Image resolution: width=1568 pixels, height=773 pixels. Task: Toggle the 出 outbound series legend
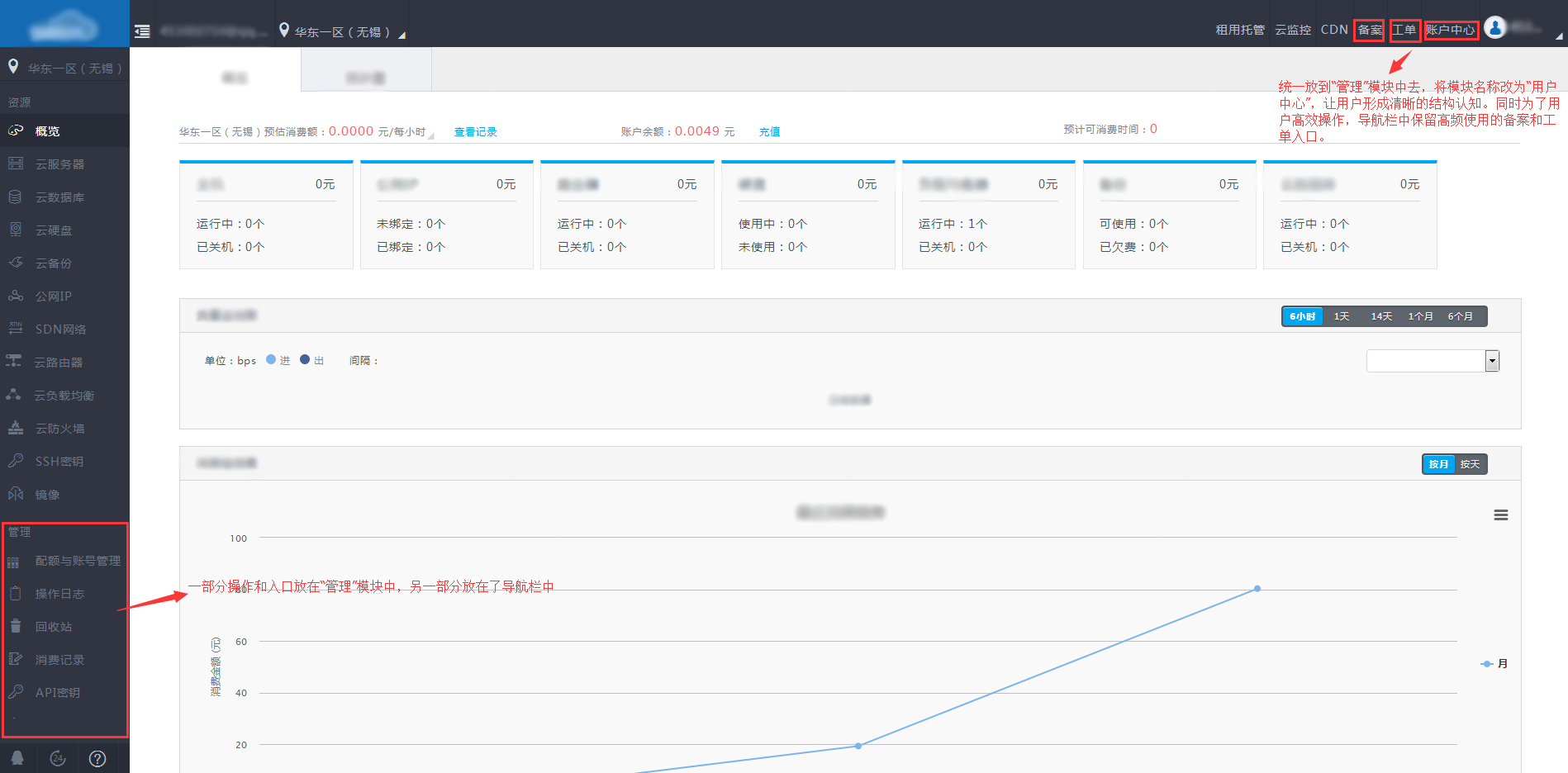click(312, 360)
